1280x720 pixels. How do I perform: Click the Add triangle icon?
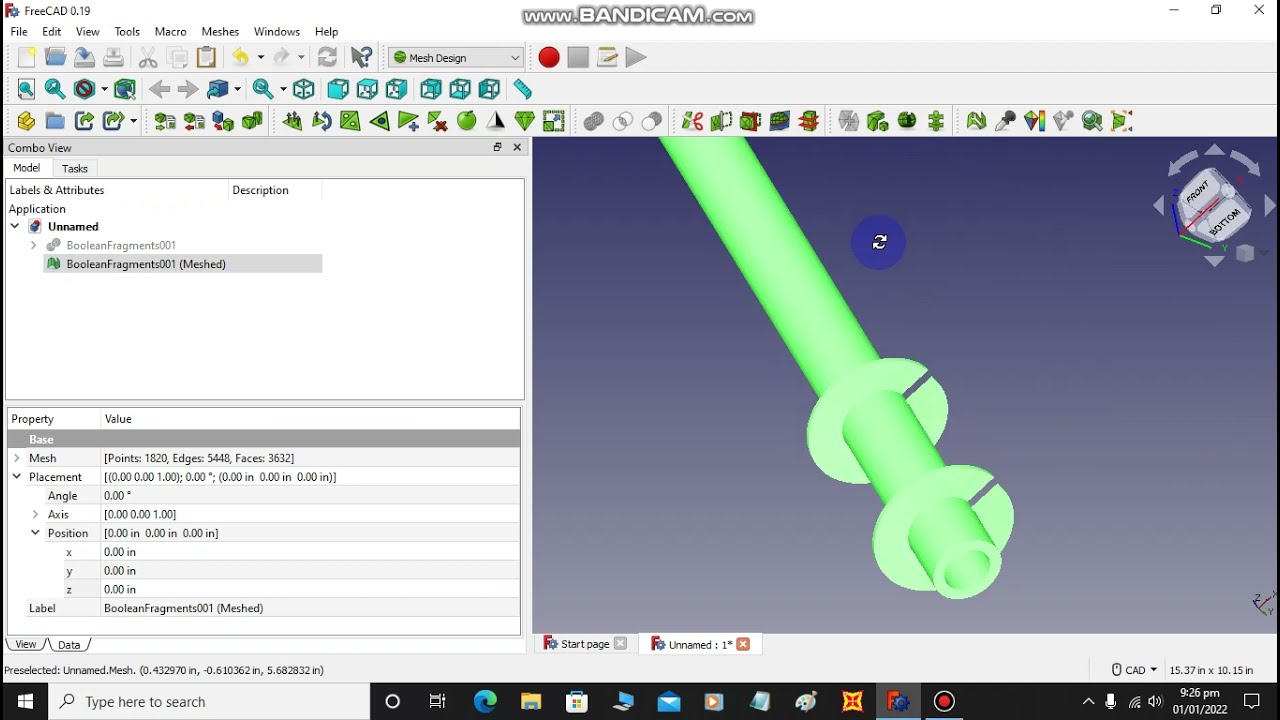click(x=408, y=121)
